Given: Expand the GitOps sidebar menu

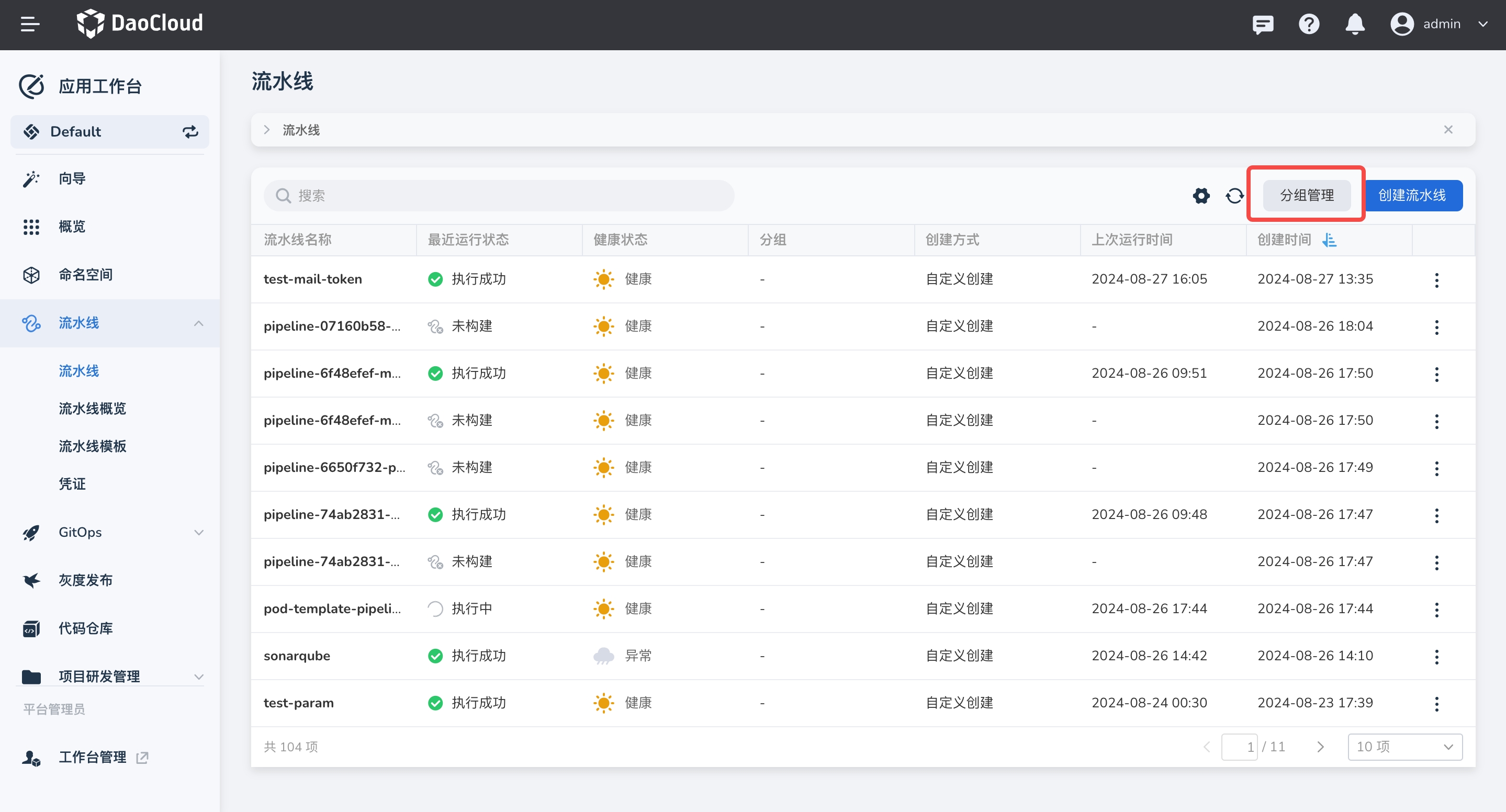Looking at the screenshot, I should pos(199,532).
